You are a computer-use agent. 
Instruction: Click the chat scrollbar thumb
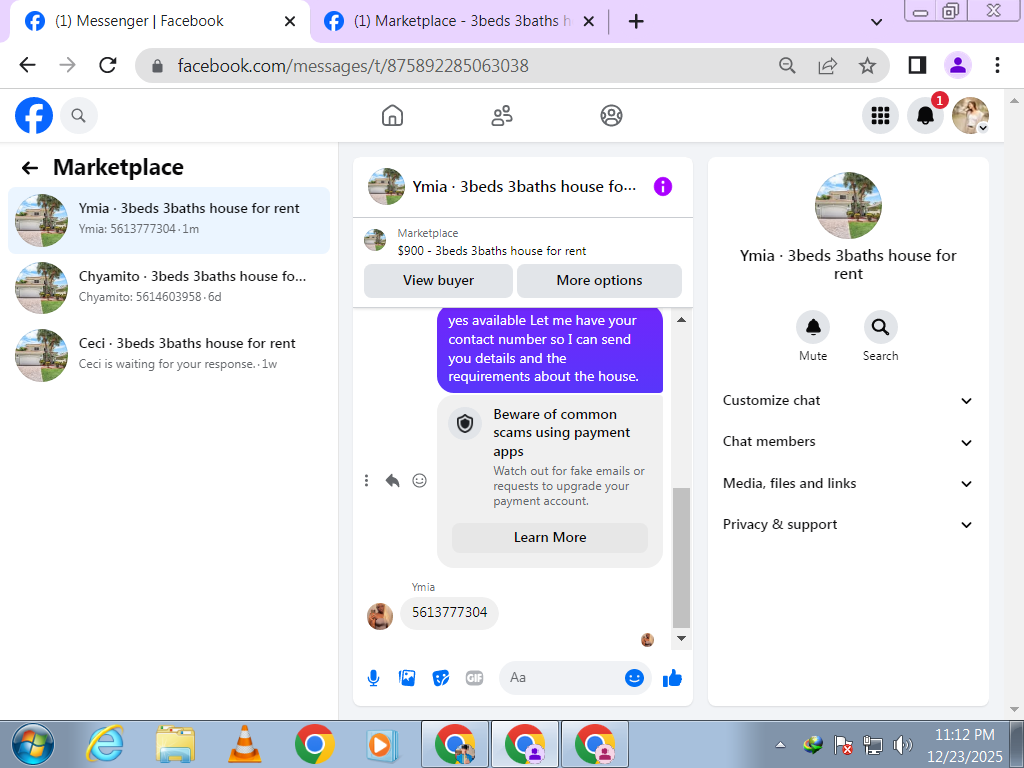click(681, 557)
